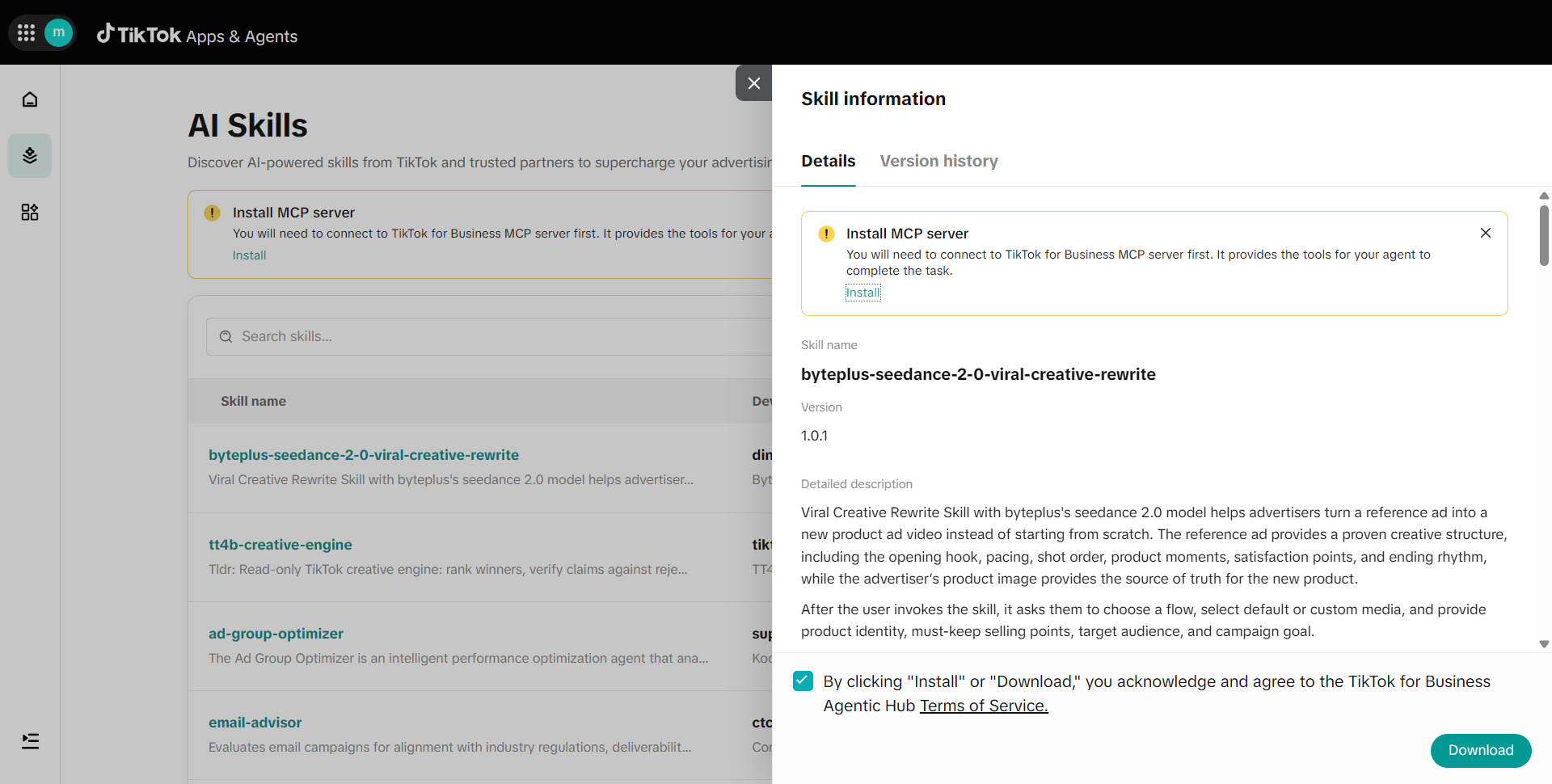Click the 'Version' field label
This screenshot has height=784, width=1552.
(x=821, y=407)
